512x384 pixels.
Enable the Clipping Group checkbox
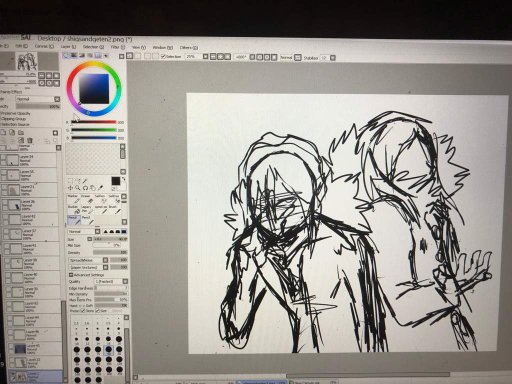pos(2,119)
